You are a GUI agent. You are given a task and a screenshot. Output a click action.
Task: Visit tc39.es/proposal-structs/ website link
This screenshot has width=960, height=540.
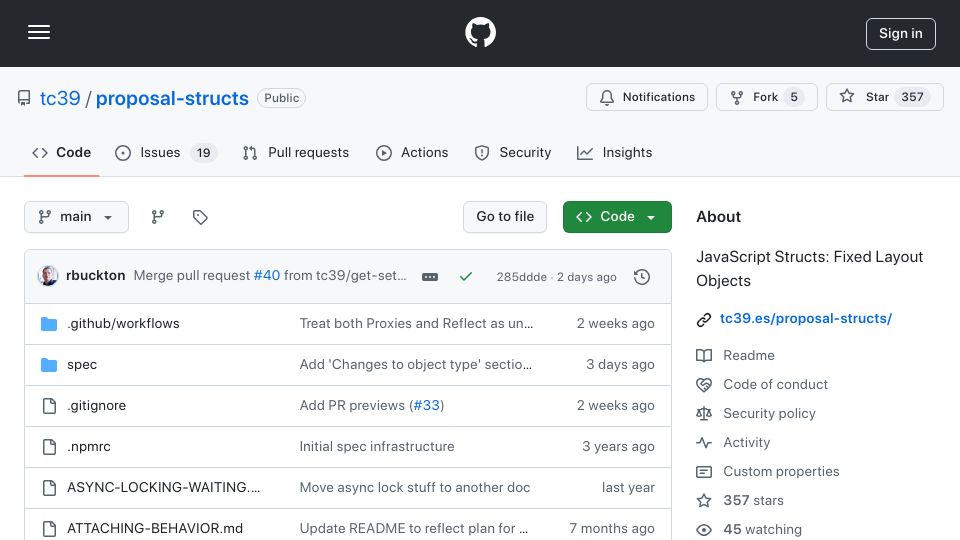coord(806,318)
